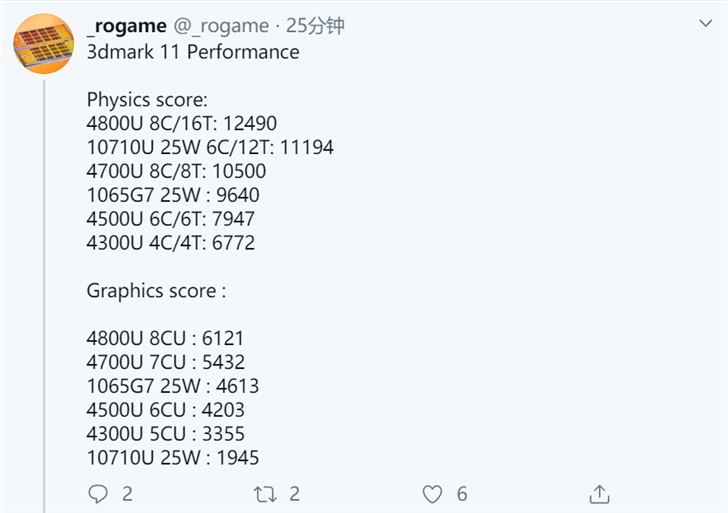Click the "Physics score:" heading text
728x513 pixels.
pyautogui.click(x=147, y=100)
